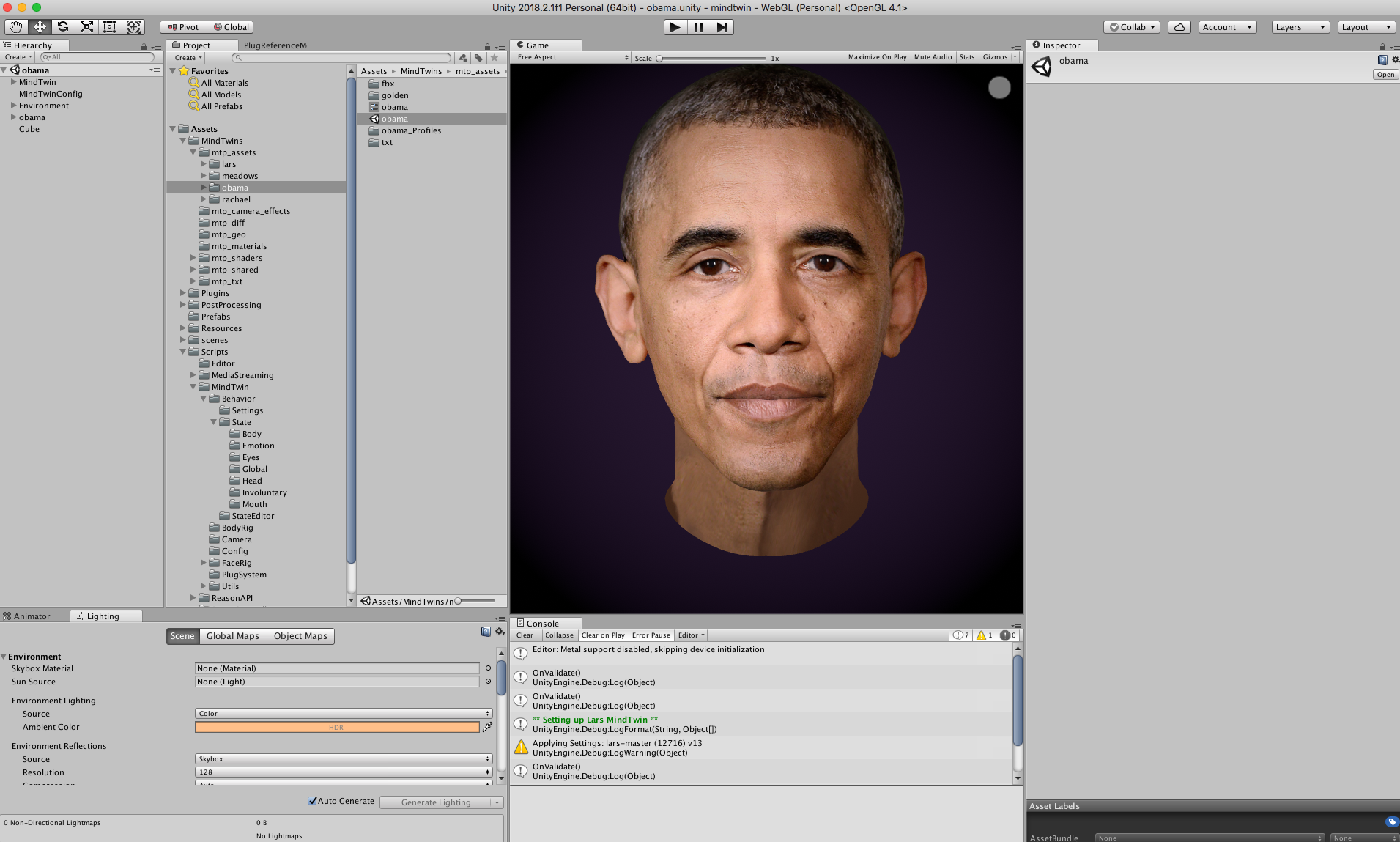Toggle Clear on Play
This screenshot has width=1400, height=842.
point(603,635)
